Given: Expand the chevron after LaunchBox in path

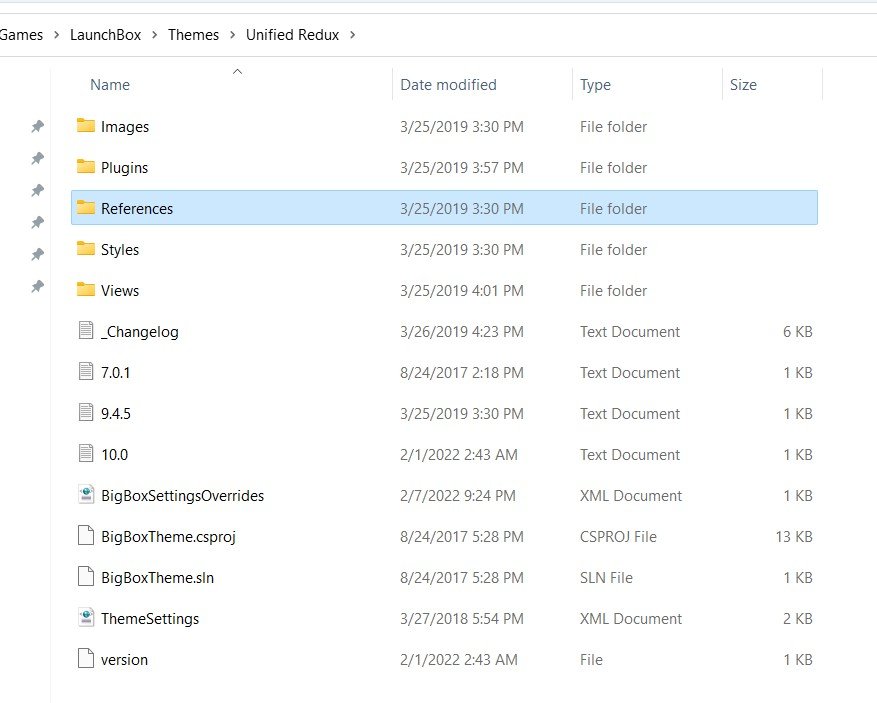Looking at the screenshot, I should (x=155, y=35).
